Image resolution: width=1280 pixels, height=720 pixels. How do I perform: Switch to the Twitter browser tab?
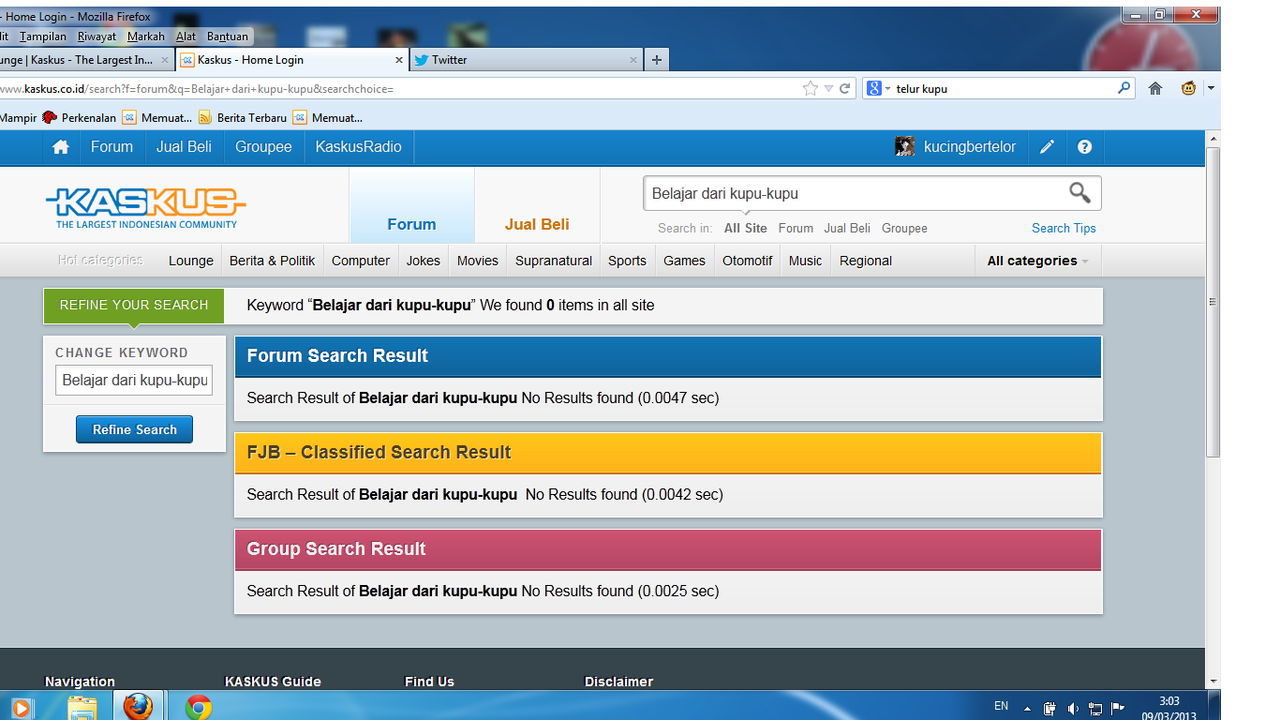tap(526, 60)
